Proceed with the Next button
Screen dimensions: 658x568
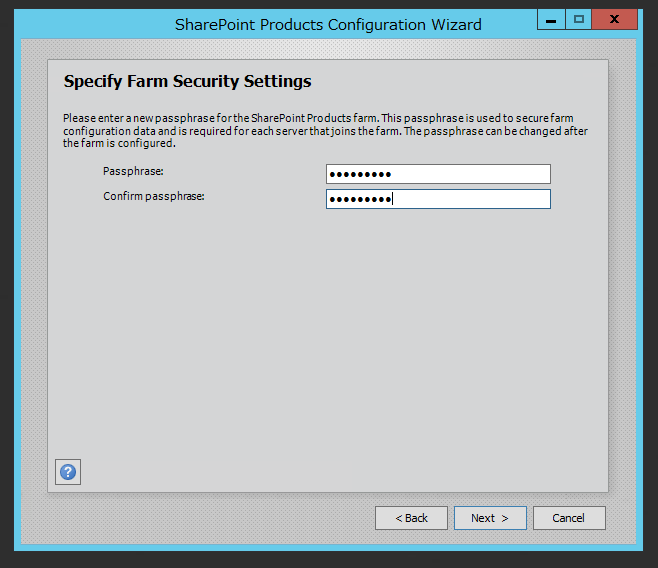click(x=490, y=518)
